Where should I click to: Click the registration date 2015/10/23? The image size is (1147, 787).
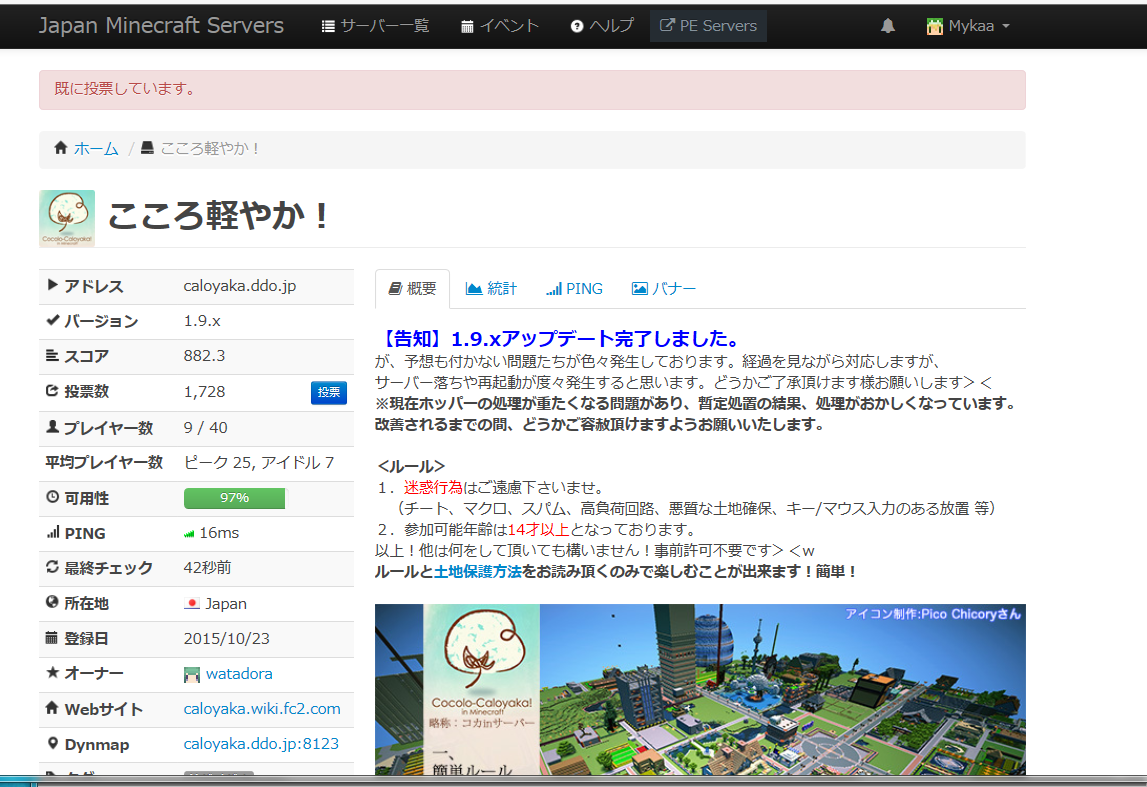[x=227, y=639]
